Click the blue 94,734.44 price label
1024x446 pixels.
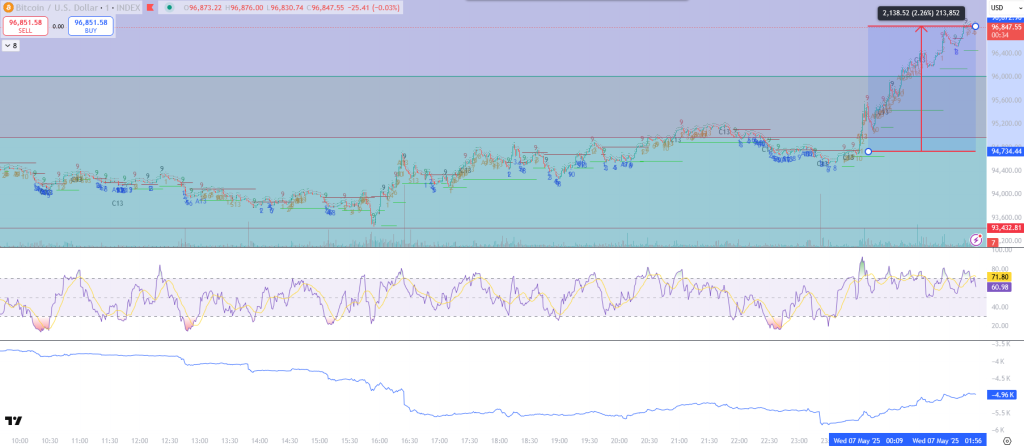point(1005,151)
